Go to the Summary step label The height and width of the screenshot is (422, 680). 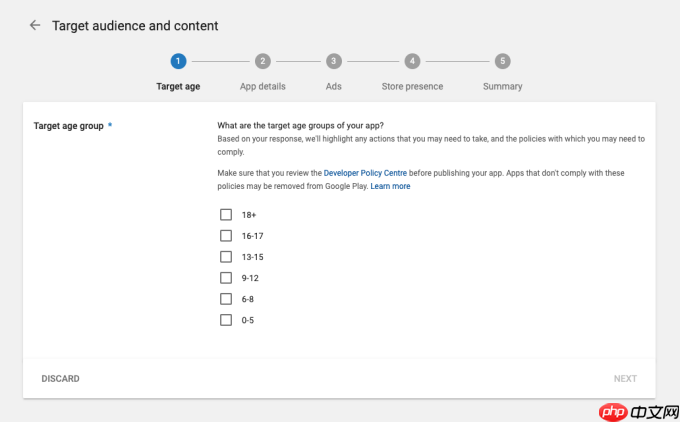pyautogui.click(x=502, y=87)
